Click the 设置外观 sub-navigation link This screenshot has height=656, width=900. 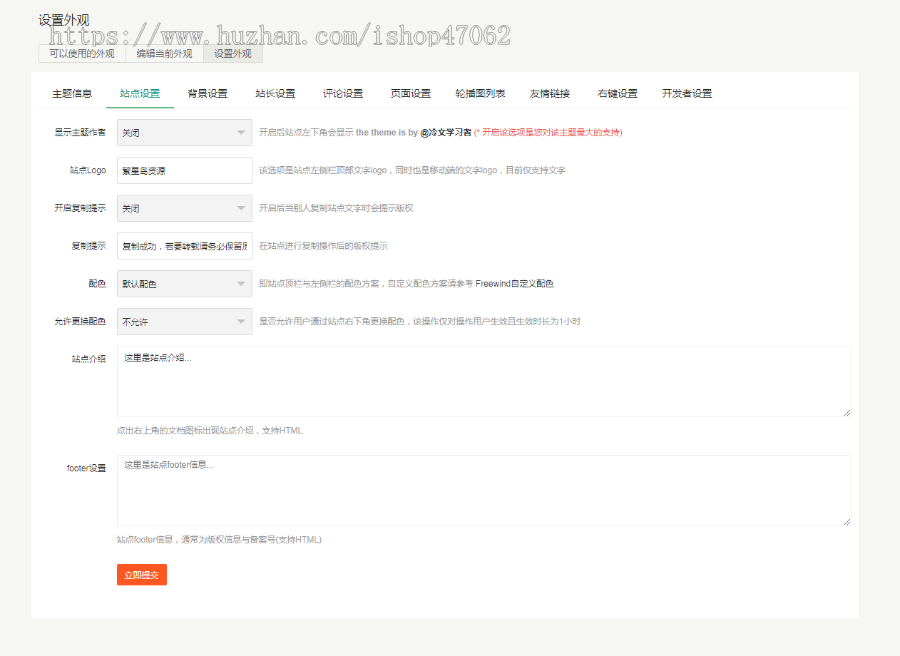pyautogui.click(x=233, y=54)
